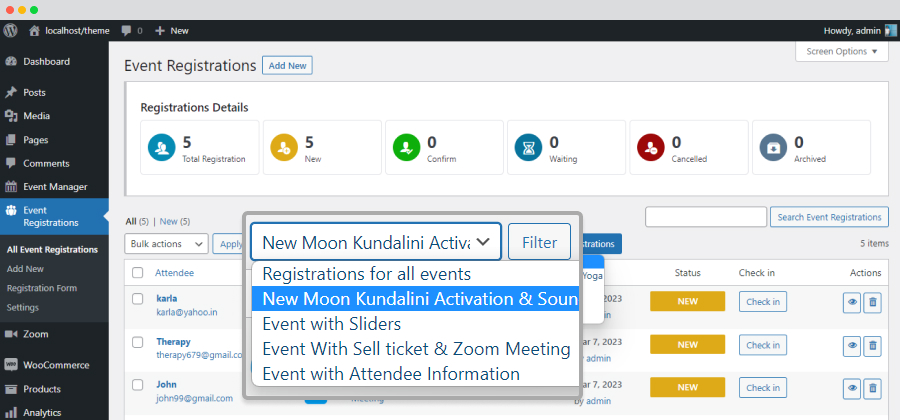This screenshot has height=420, width=900.
Task: Open Registration Form submenu item
Action: [x=42, y=288]
